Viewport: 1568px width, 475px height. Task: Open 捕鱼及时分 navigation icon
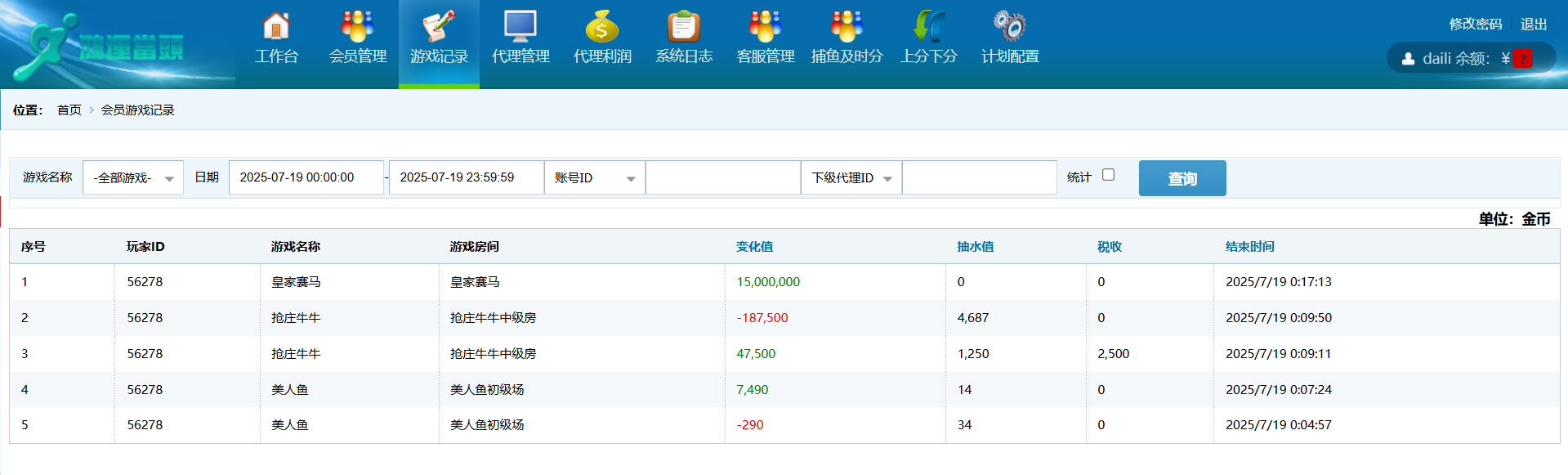coord(847,27)
